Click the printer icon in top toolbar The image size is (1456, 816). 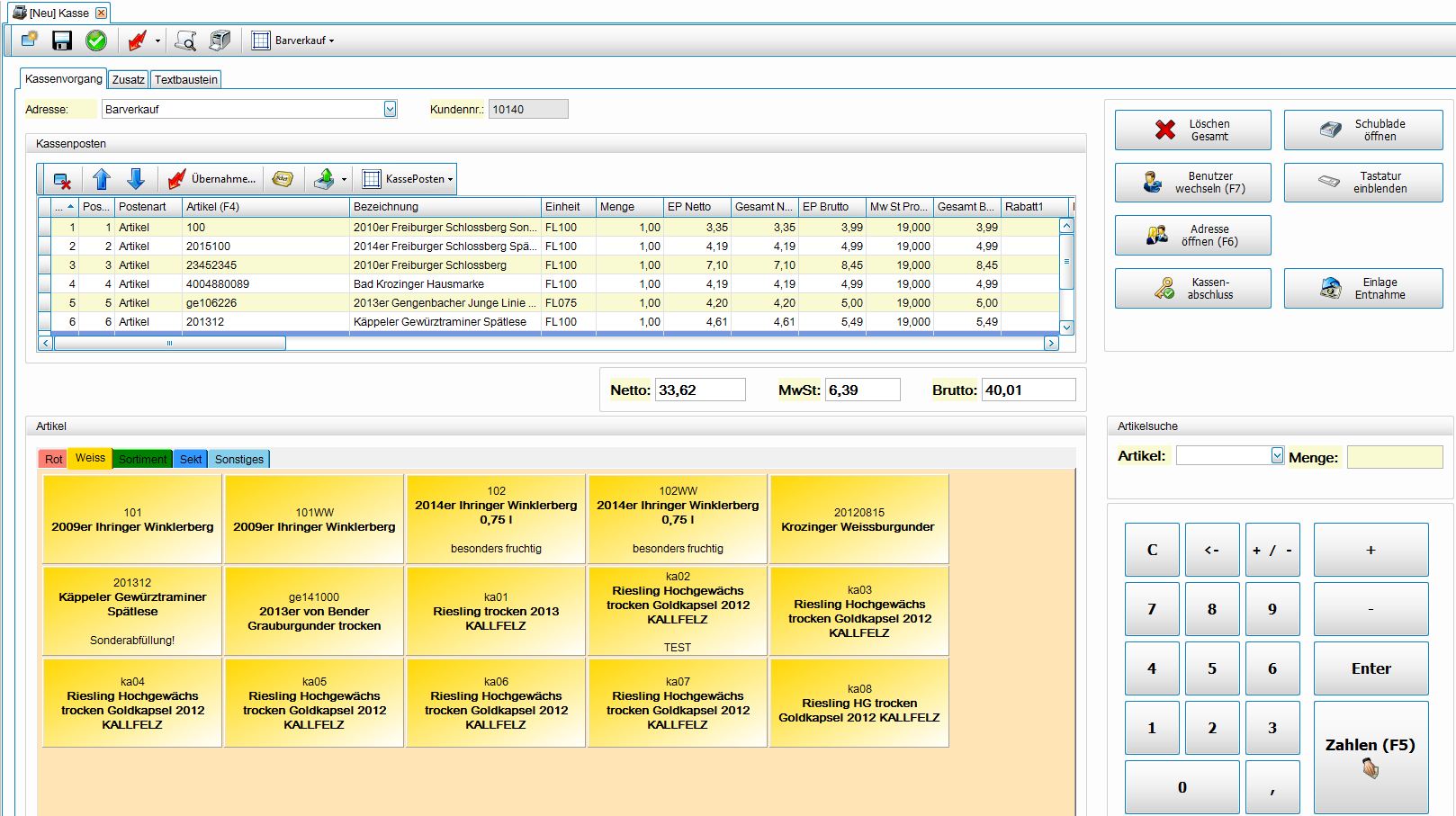coord(220,40)
